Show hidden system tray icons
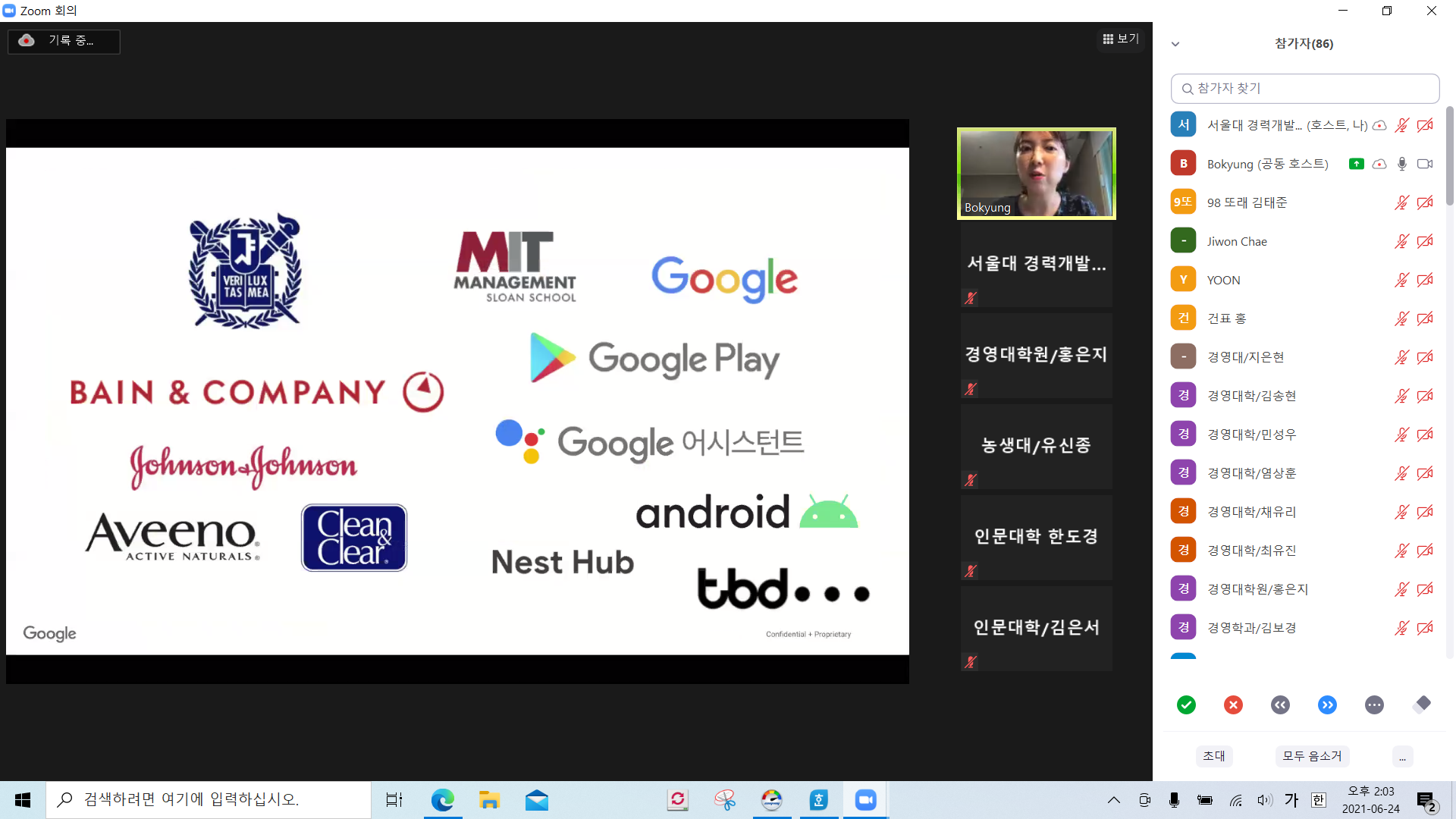Image resolution: width=1456 pixels, height=819 pixels. click(1113, 800)
